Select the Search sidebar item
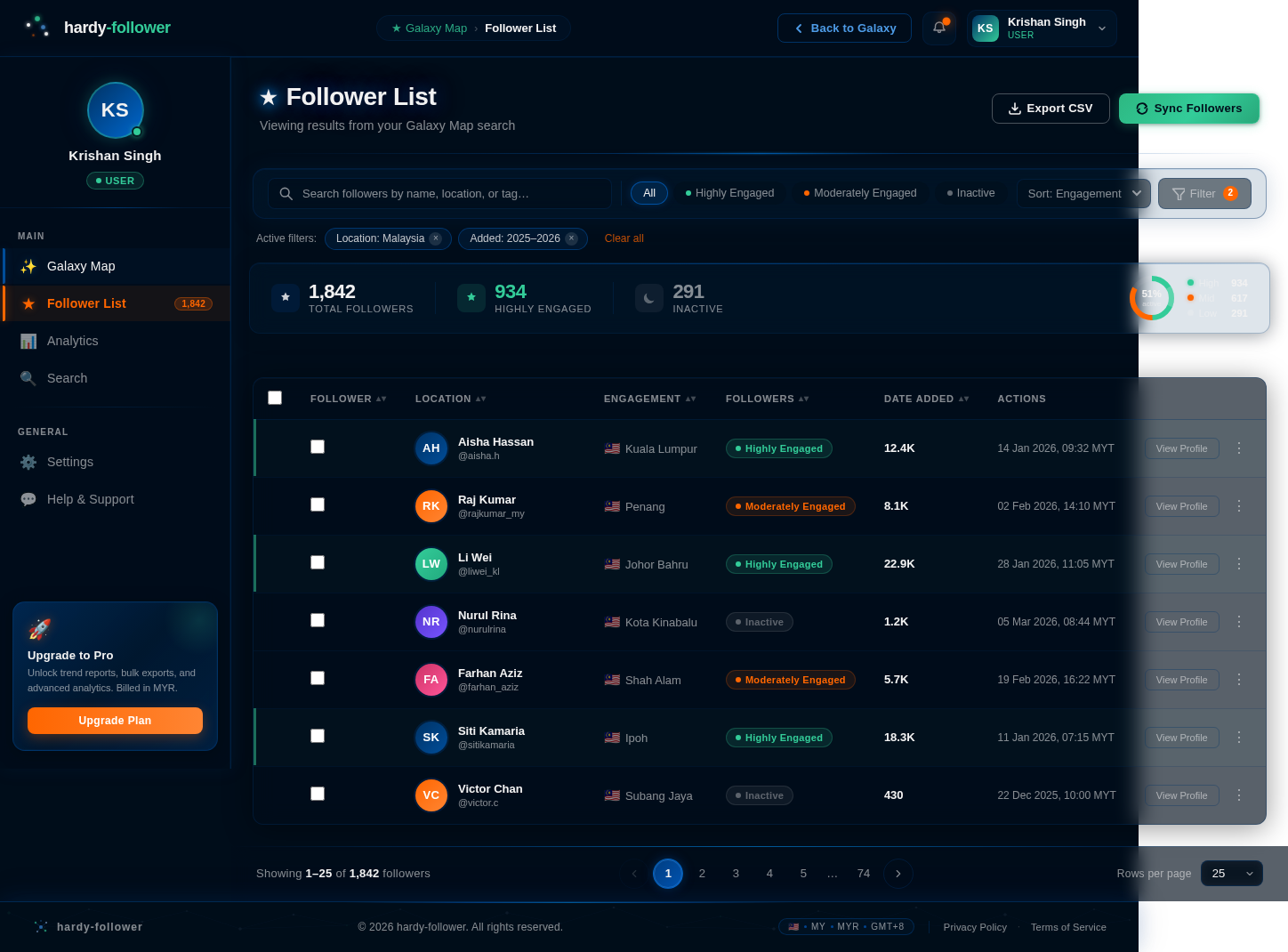 tap(68, 378)
